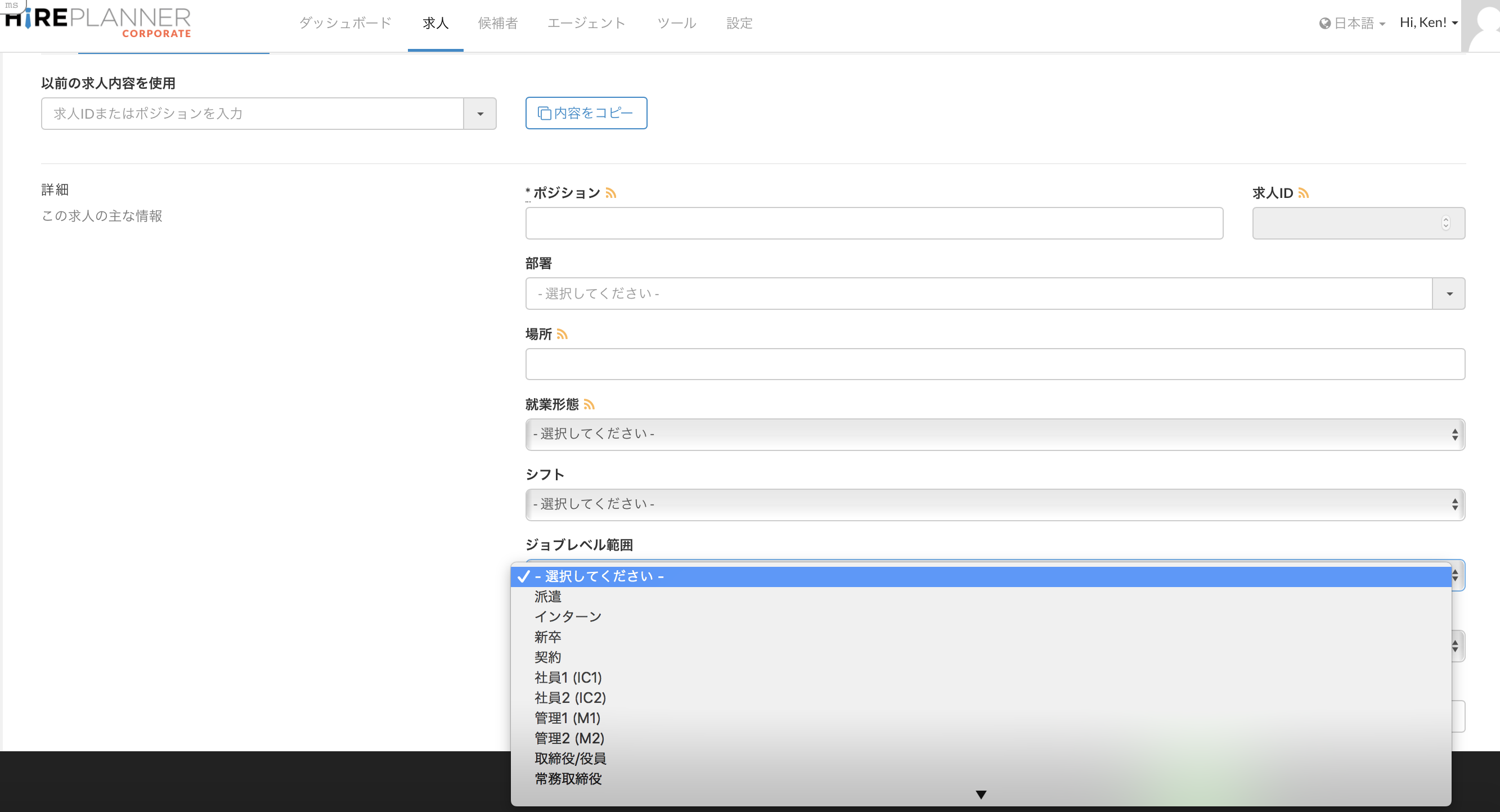Go to ダッシュボード in top navigation

point(345,23)
